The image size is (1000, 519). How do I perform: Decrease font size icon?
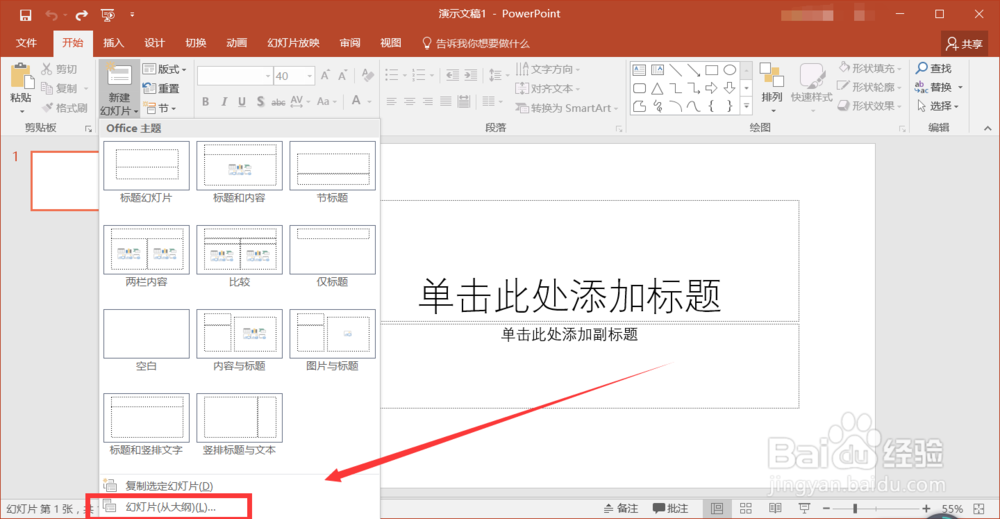click(342, 76)
